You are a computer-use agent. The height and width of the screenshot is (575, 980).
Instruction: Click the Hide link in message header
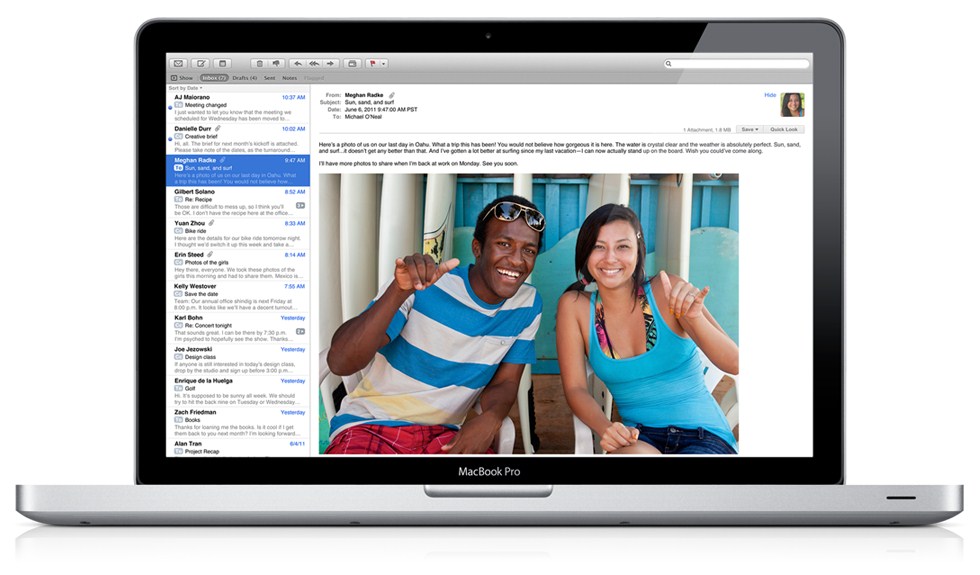[770, 95]
